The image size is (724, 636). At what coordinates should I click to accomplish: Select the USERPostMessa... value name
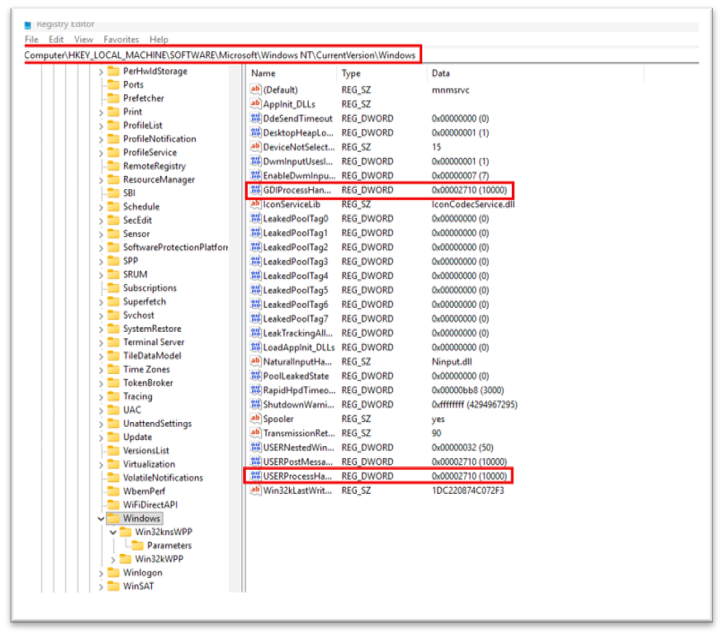[x=298, y=462]
